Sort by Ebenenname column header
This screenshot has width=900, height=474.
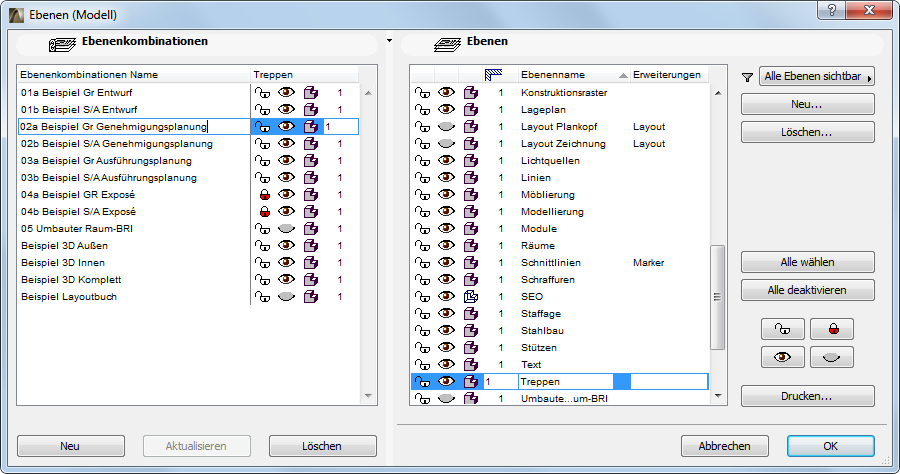click(x=573, y=75)
